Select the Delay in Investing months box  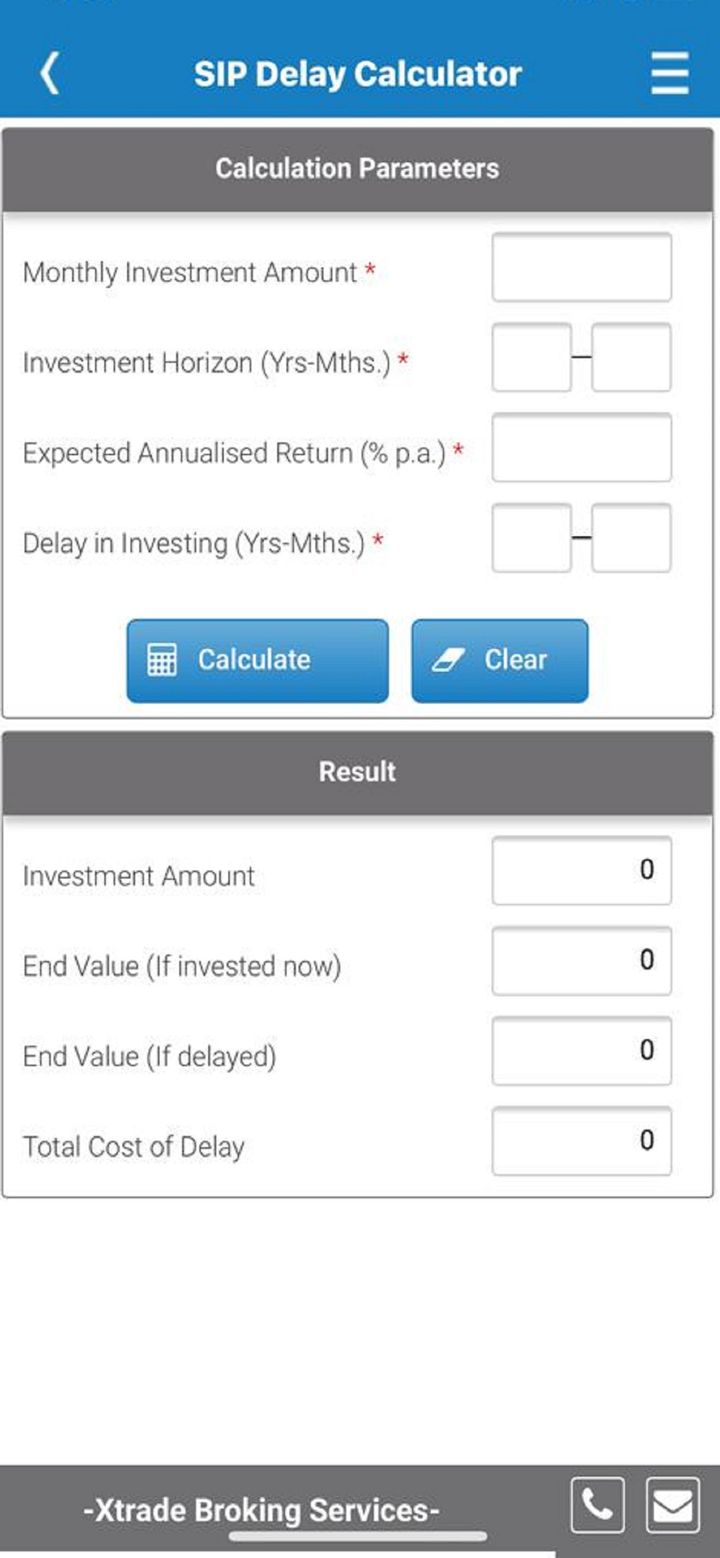point(631,538)
